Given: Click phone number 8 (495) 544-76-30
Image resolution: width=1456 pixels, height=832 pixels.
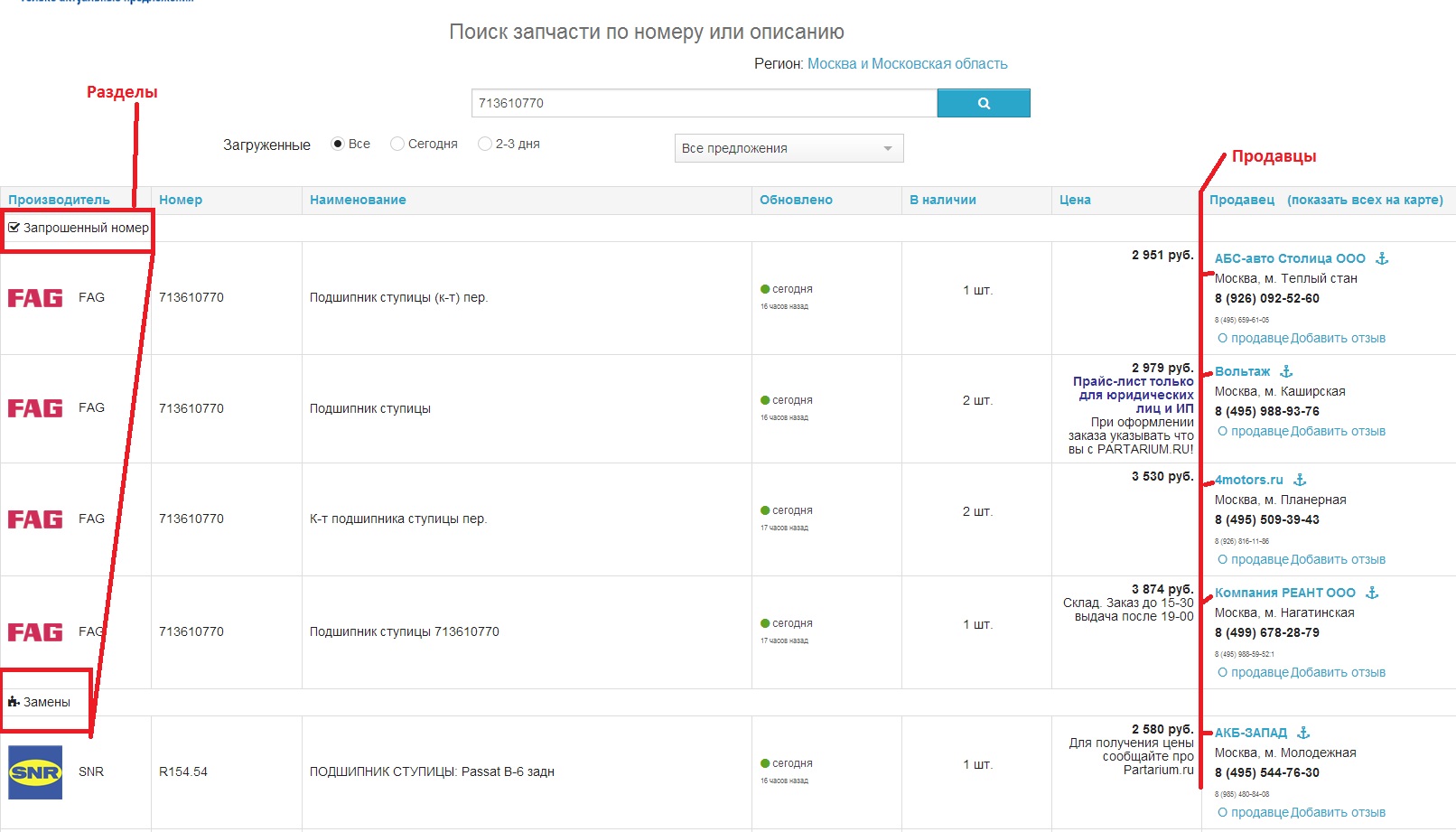Looking at the screenshot, I should click(x=1267, y=772).
